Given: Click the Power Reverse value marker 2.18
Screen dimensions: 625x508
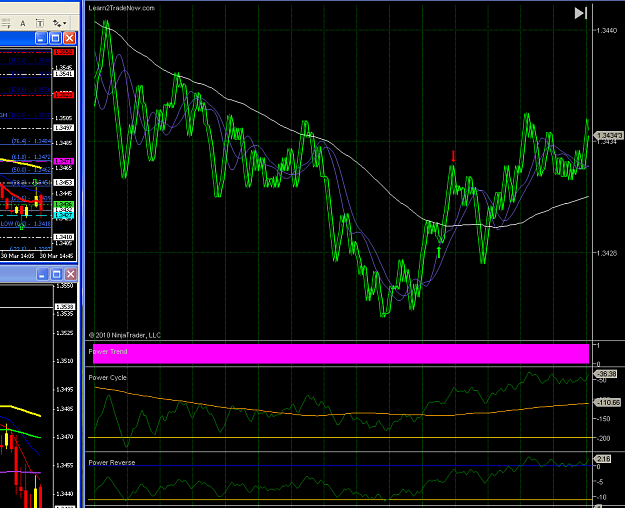Looking at the screenshot, I should [x=603, y=459].
